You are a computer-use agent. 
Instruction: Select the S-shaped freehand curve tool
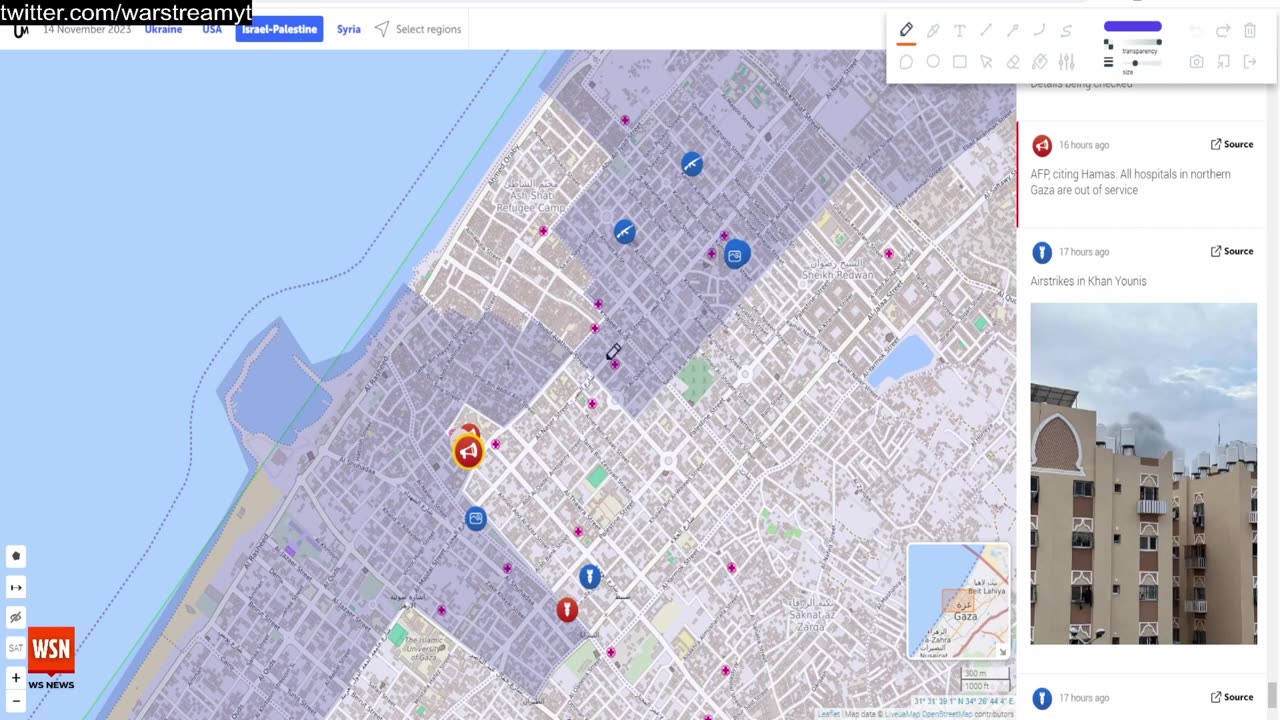coord(1066,31)
